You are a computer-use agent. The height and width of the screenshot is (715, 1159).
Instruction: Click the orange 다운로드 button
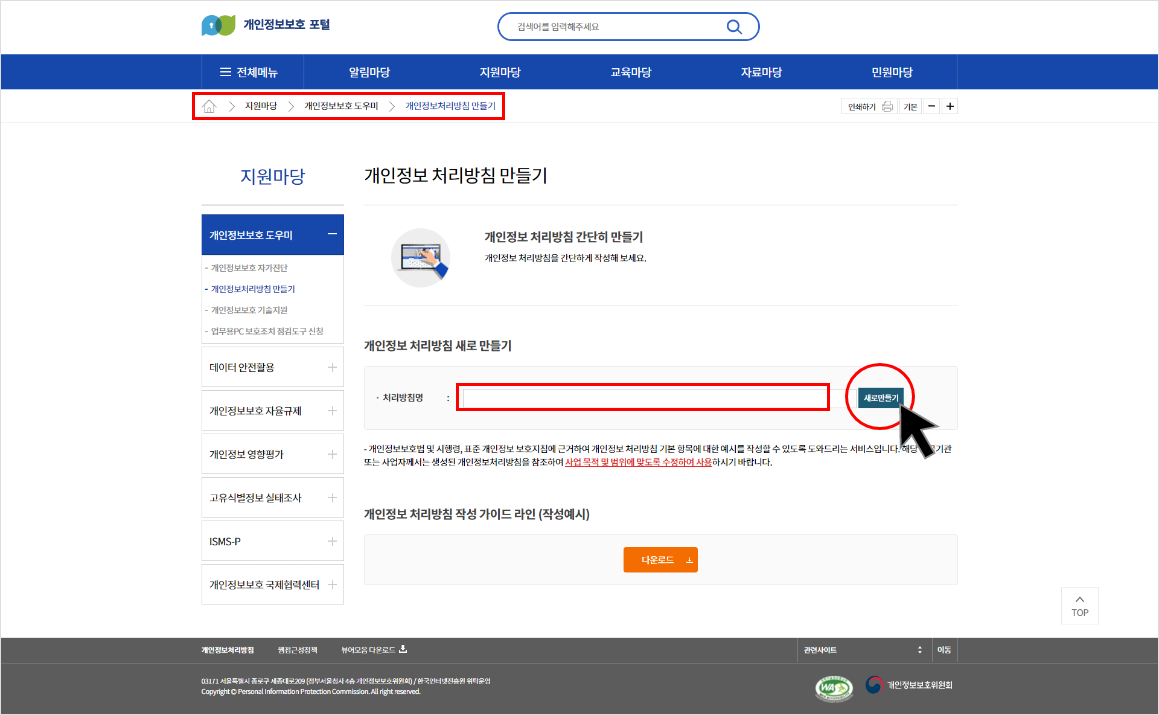tap(660, 560)
